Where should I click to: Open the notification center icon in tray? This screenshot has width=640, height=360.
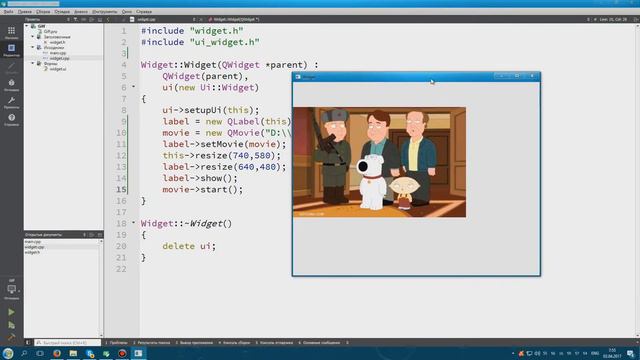coord(631,353)
